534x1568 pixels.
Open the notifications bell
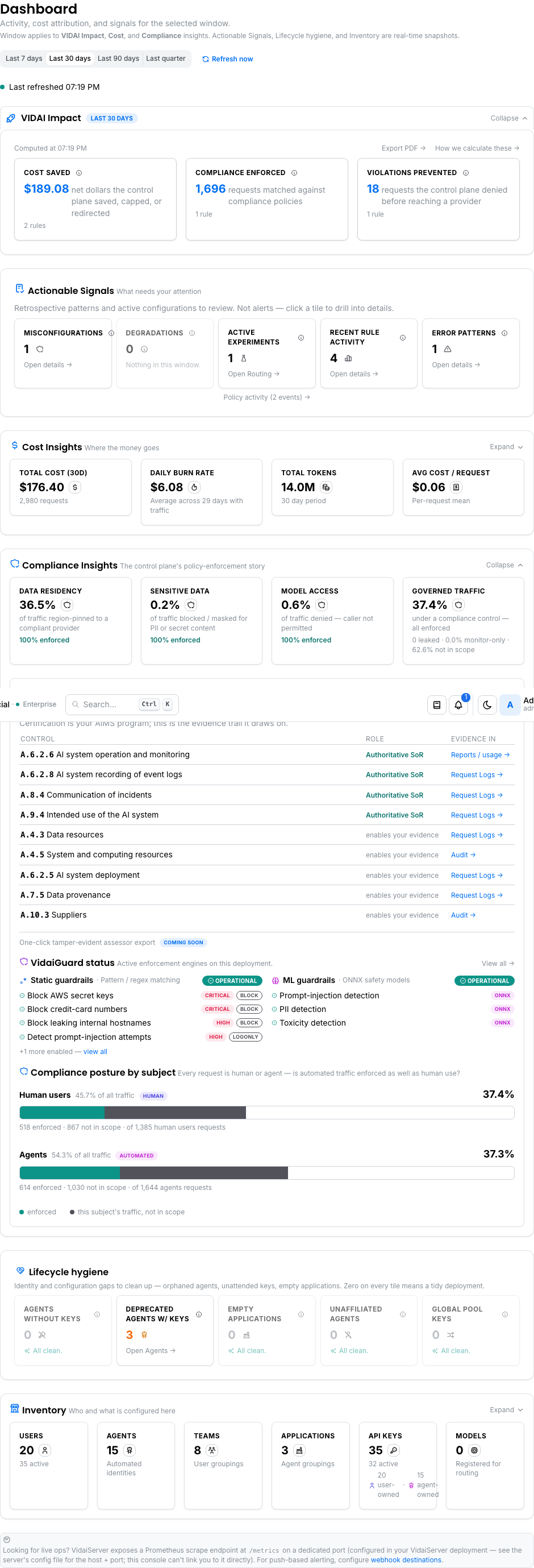pos(458,705)
